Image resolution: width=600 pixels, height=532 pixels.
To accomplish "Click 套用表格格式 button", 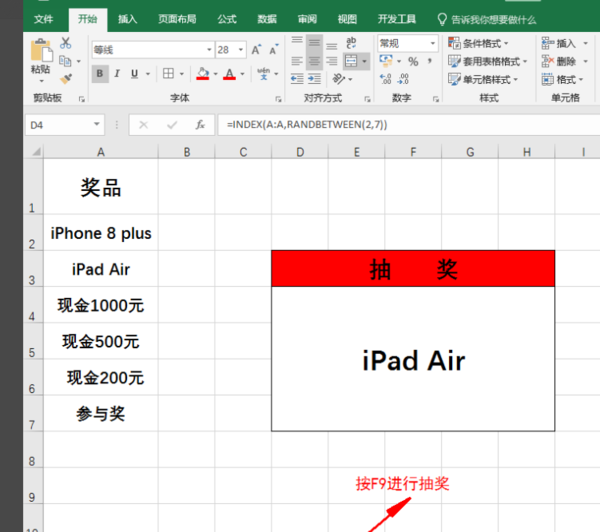I will click(x=488, y=61).
